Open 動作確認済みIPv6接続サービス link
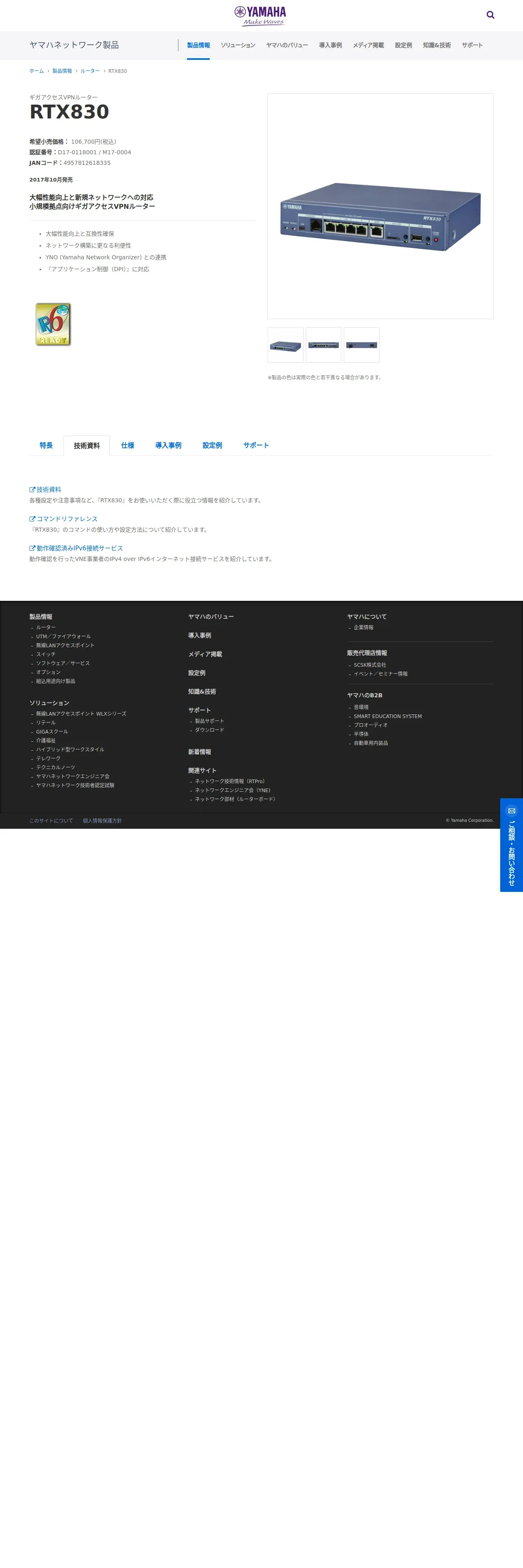The height and width of the screenshot is (1568, 523). (76, 548)
